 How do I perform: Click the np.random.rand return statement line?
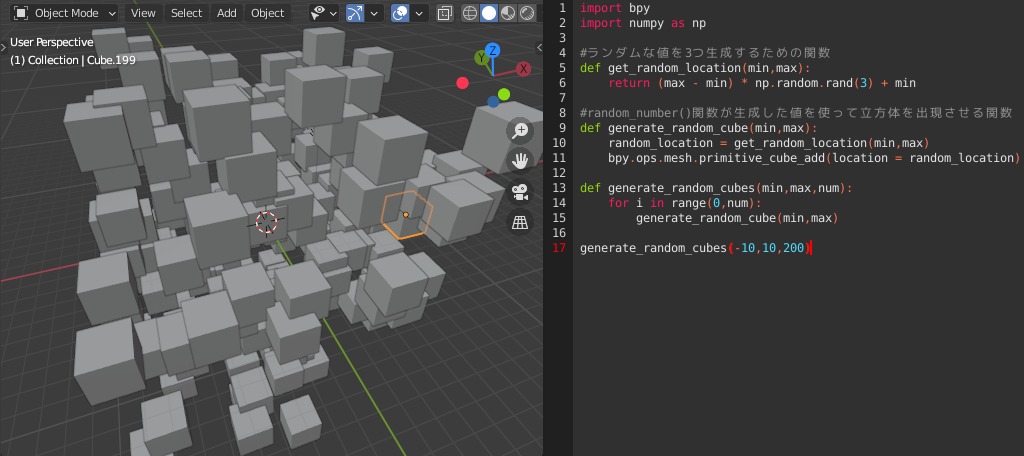[x=762, y=83]
